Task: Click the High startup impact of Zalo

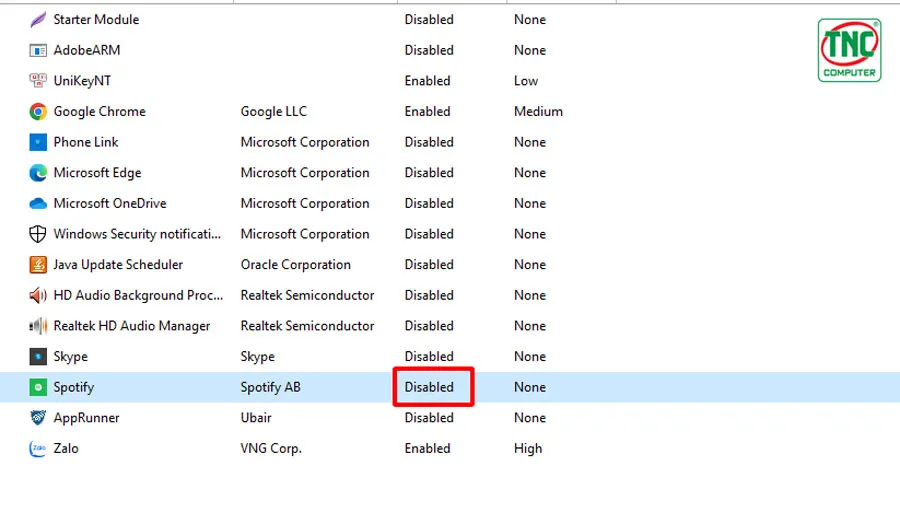Action: click(x=528, y=448)
